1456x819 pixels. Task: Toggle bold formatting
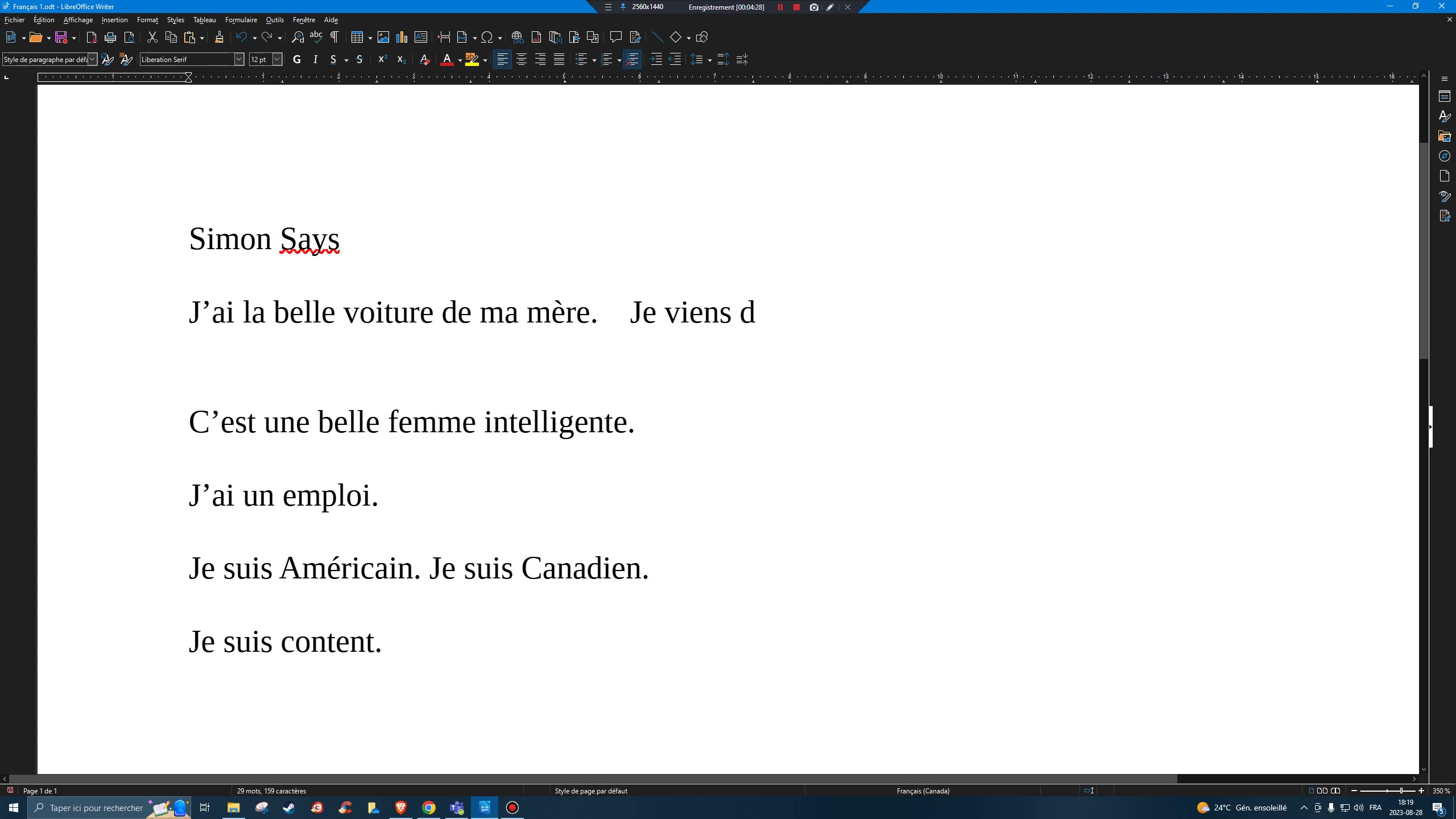click(x=297, y=59)
